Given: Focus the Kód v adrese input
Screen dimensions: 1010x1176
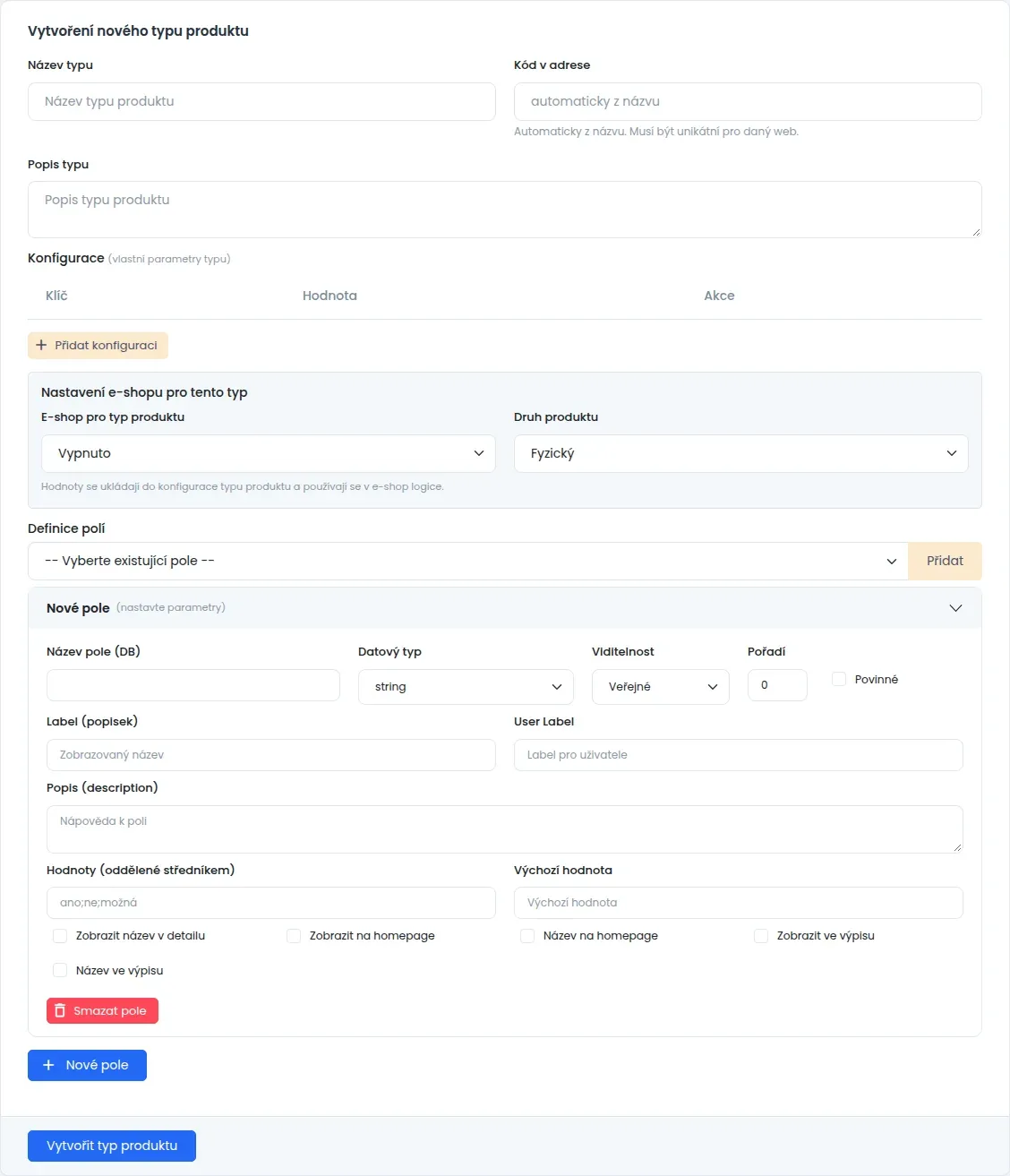Looking at the screenshot, I should click(748, 101).
